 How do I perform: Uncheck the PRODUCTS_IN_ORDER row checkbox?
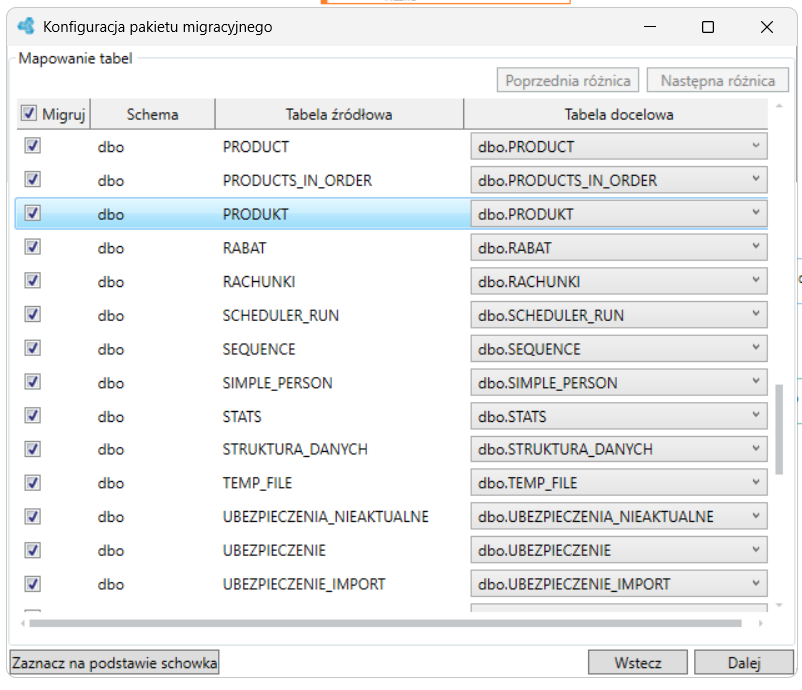tap(33, 180)
